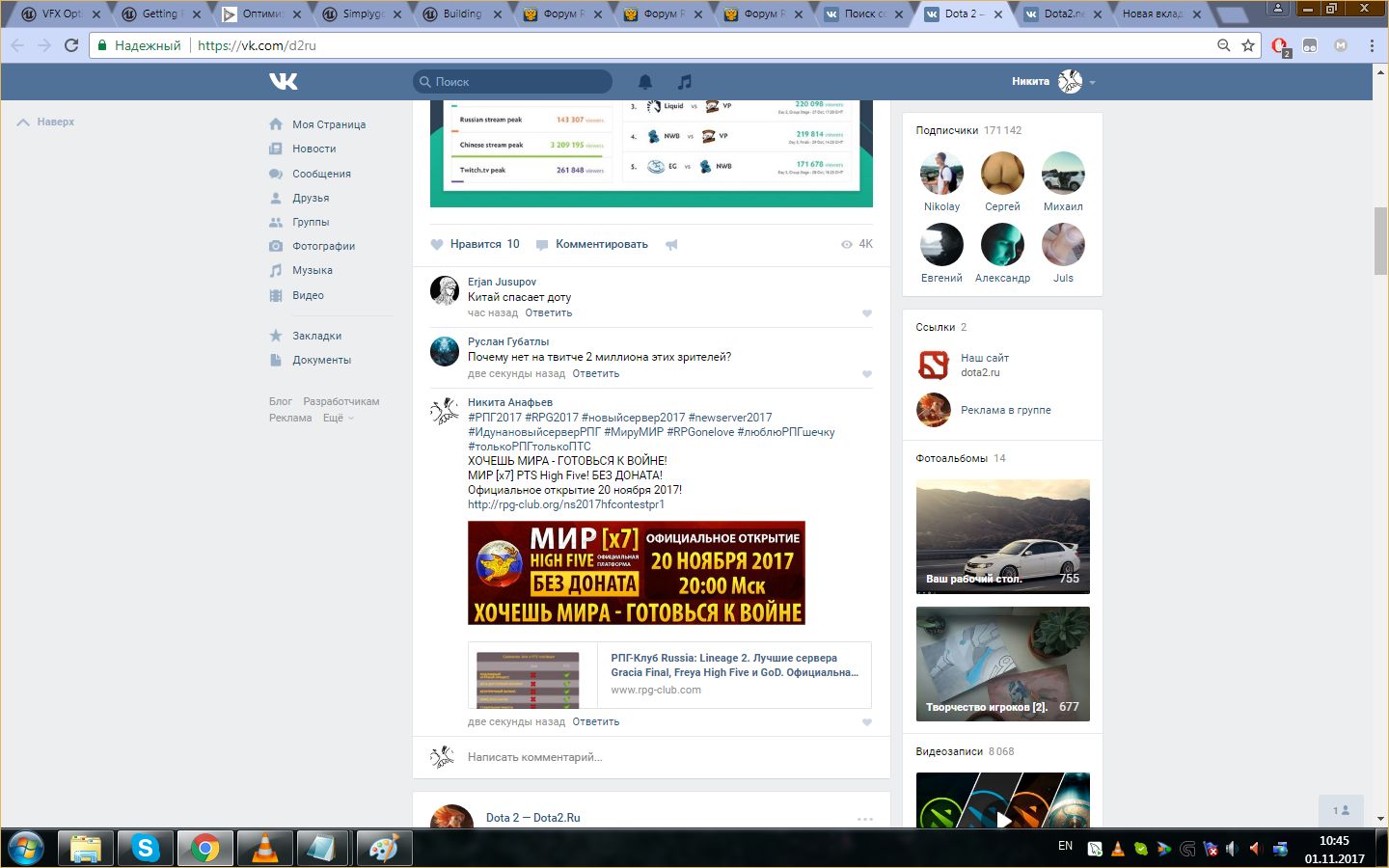The height and width of the screenshot is (868, 1389).
Task: Switch to Новая вкладка browser tab
Action: [x=1161, y=14]
